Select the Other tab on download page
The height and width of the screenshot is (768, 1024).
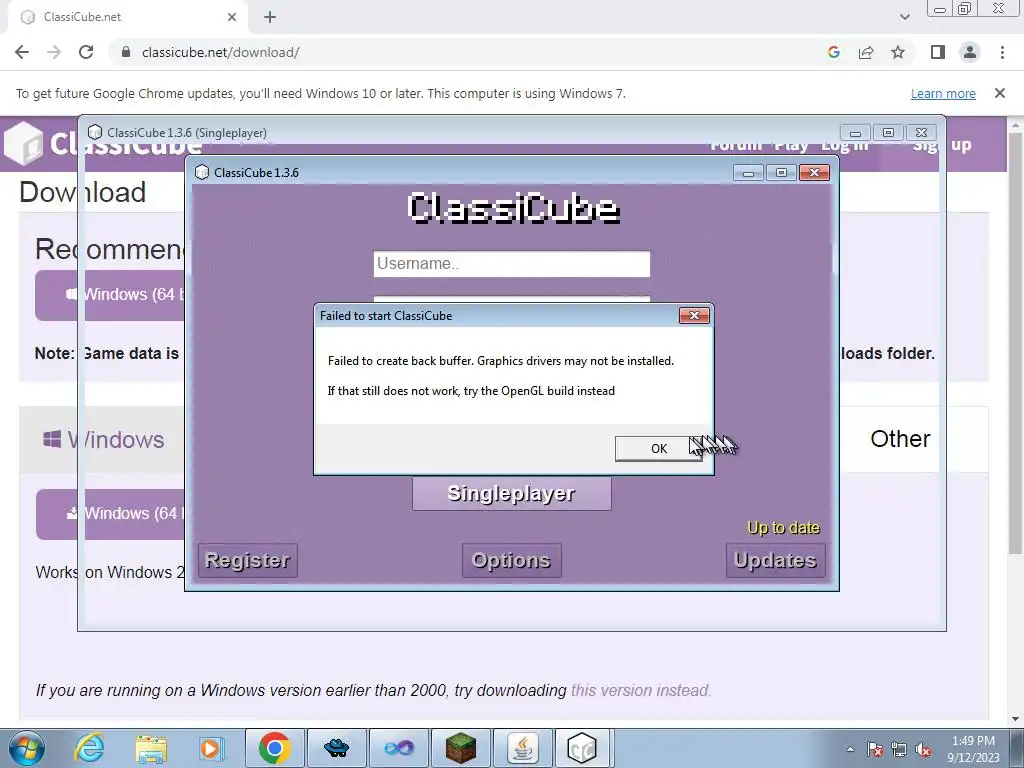click(900, 439)
